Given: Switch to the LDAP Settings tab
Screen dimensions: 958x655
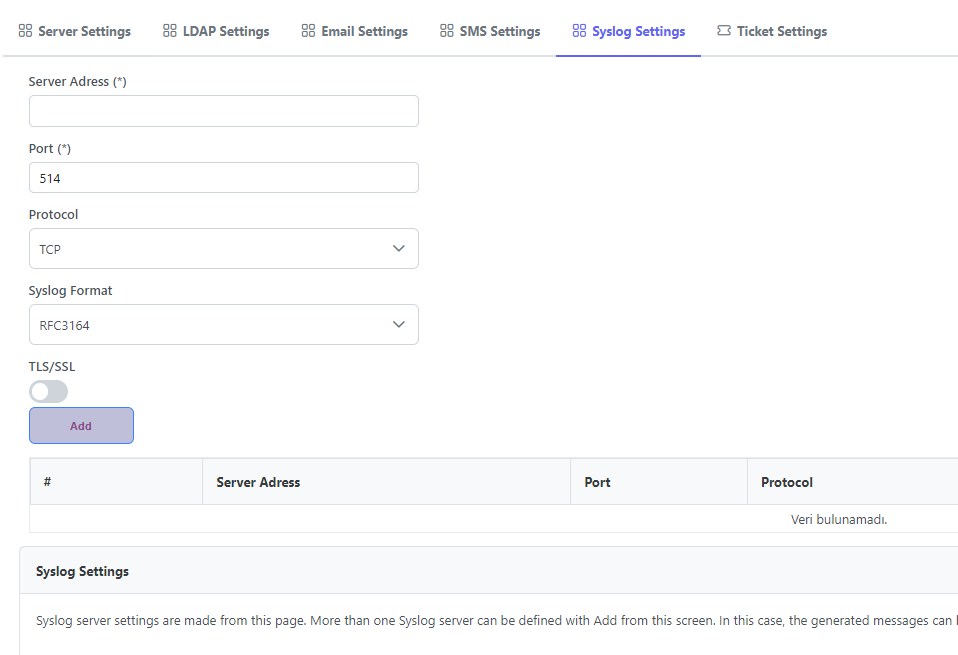Looking at the screenshot, I should coord(226,31).
